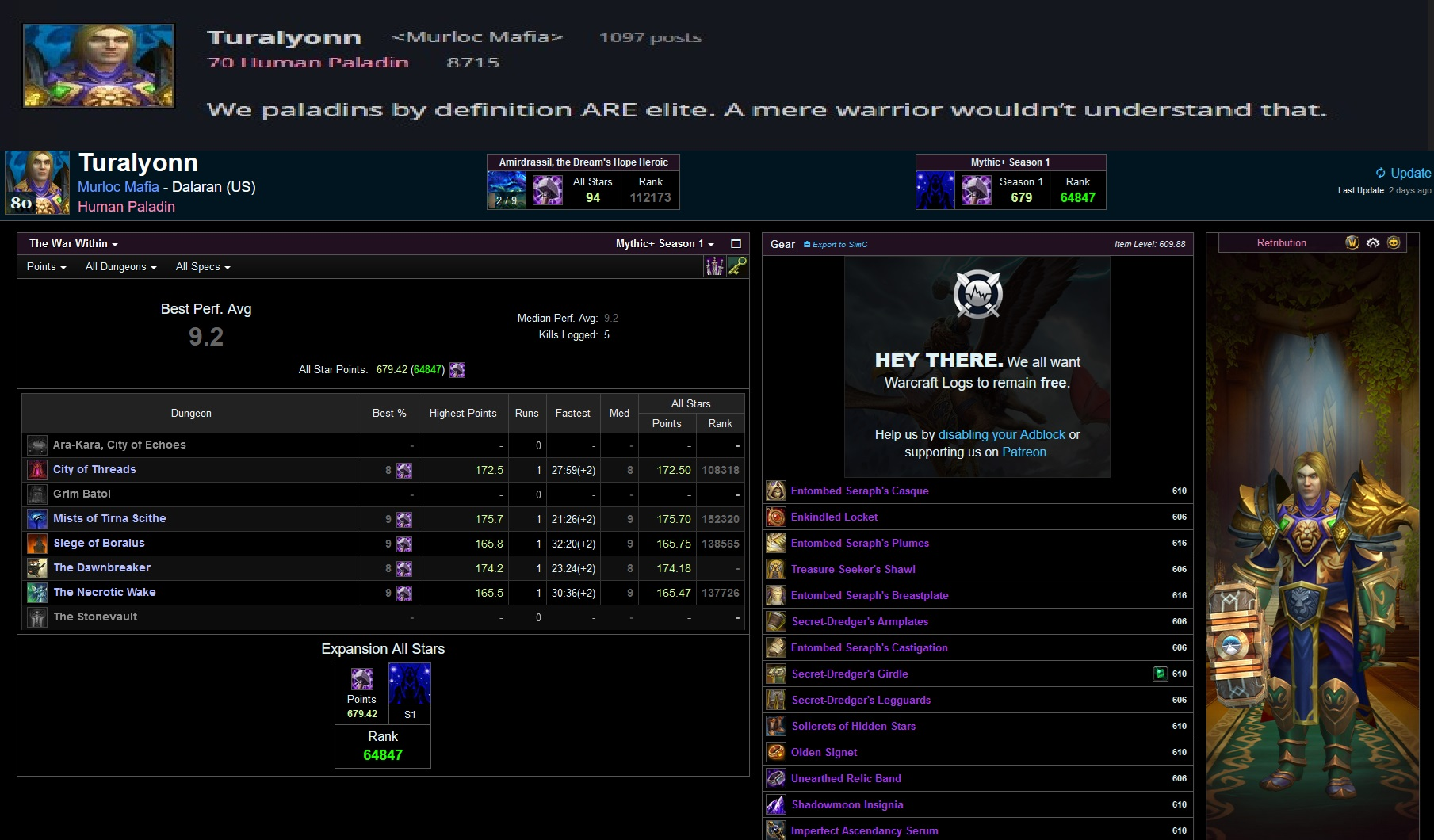Click the spec icon next to All Star Points
The height and width of the screenshot is (840, 1434).
(457, 369)
